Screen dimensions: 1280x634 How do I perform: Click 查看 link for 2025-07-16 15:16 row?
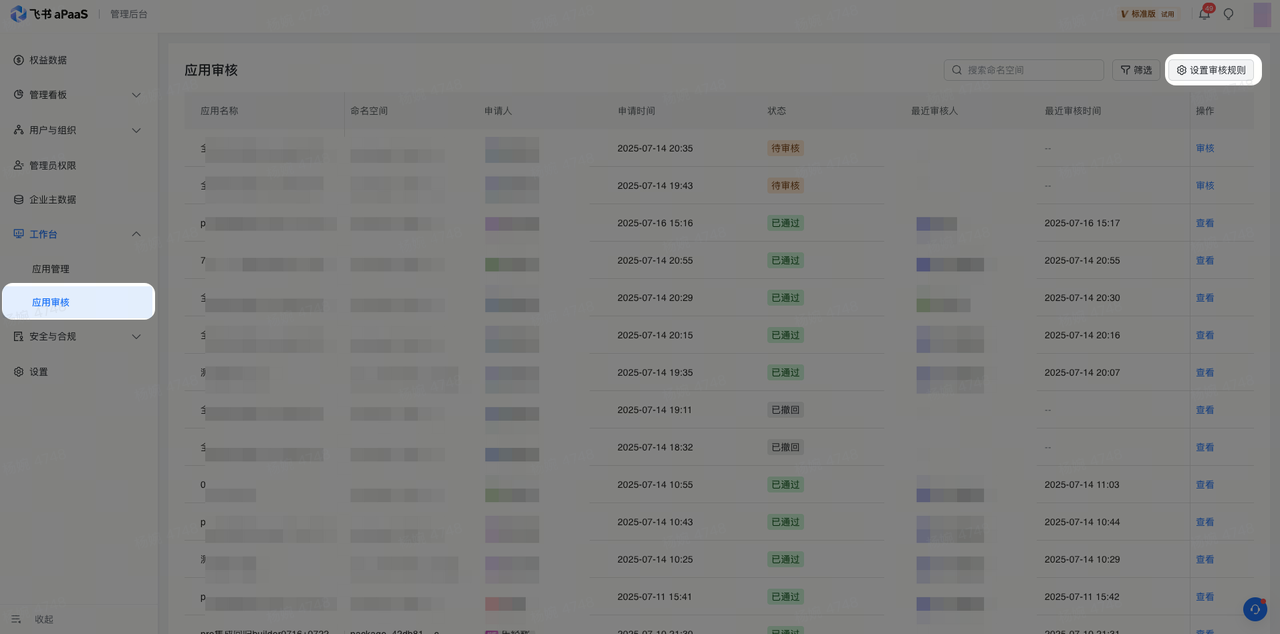click(1204, 223)
